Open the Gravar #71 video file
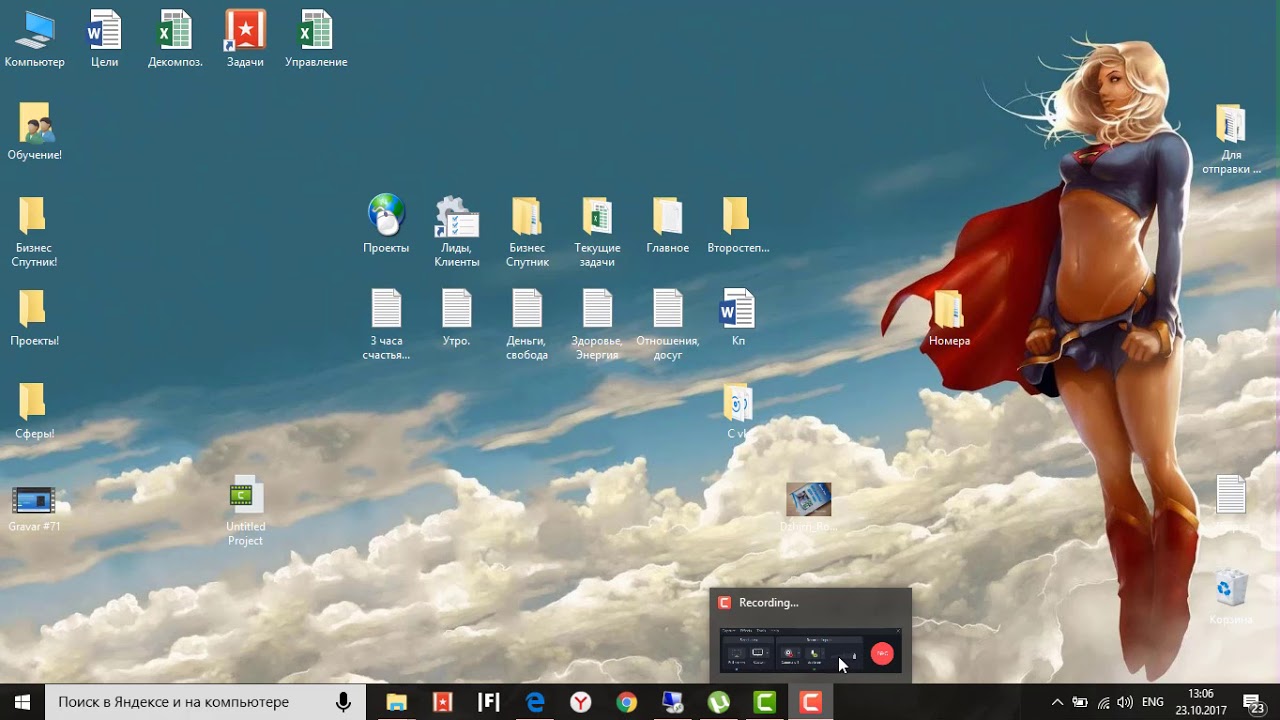 tap(34, 507)
